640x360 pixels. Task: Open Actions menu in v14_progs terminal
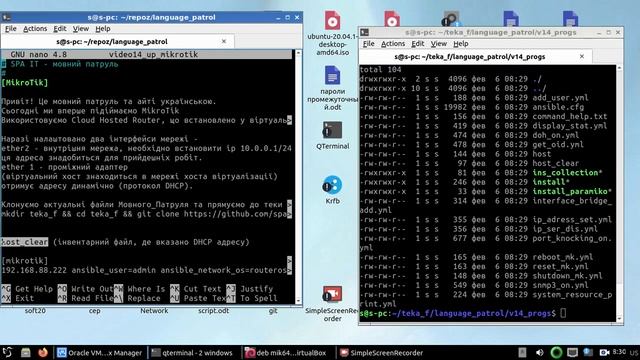point(393,44)
